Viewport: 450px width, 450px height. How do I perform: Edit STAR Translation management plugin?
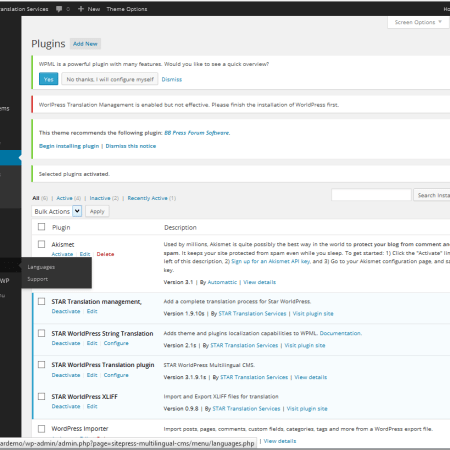point(92,311)
